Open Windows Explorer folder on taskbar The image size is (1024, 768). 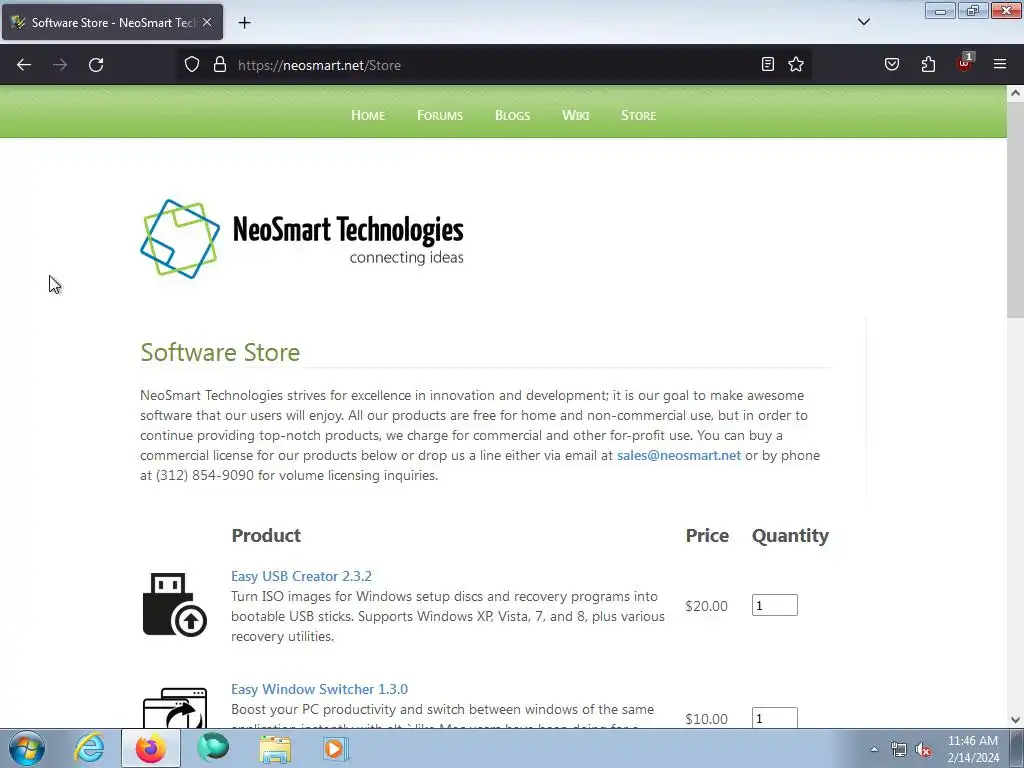point(275,748)
